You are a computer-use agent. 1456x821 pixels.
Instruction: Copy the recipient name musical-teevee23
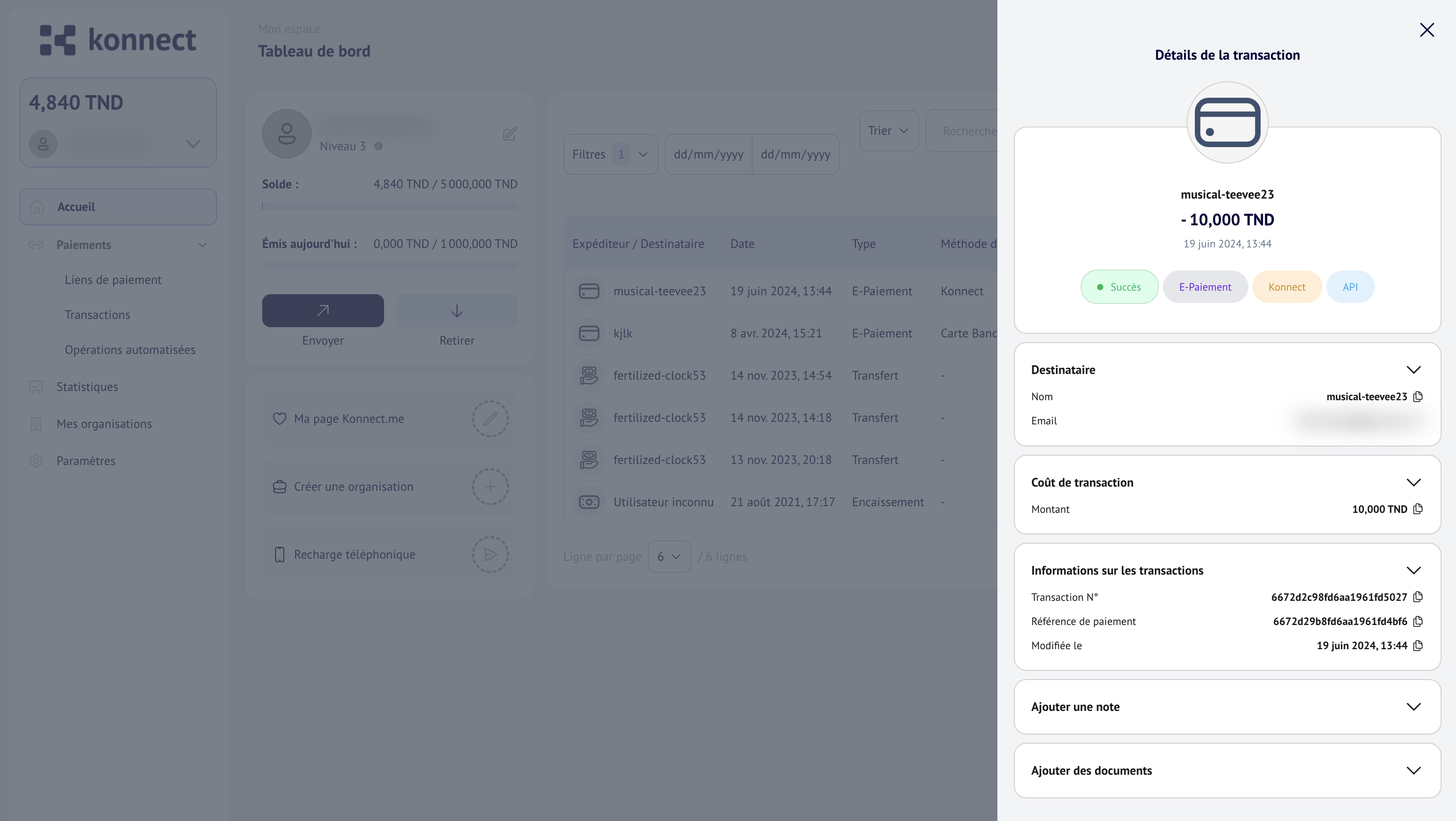(x=1417, y=397)
